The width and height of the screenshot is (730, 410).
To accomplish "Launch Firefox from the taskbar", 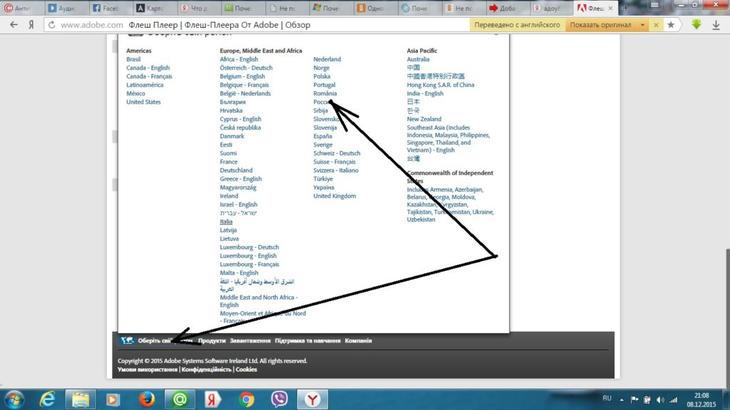I will click(147, 399).
